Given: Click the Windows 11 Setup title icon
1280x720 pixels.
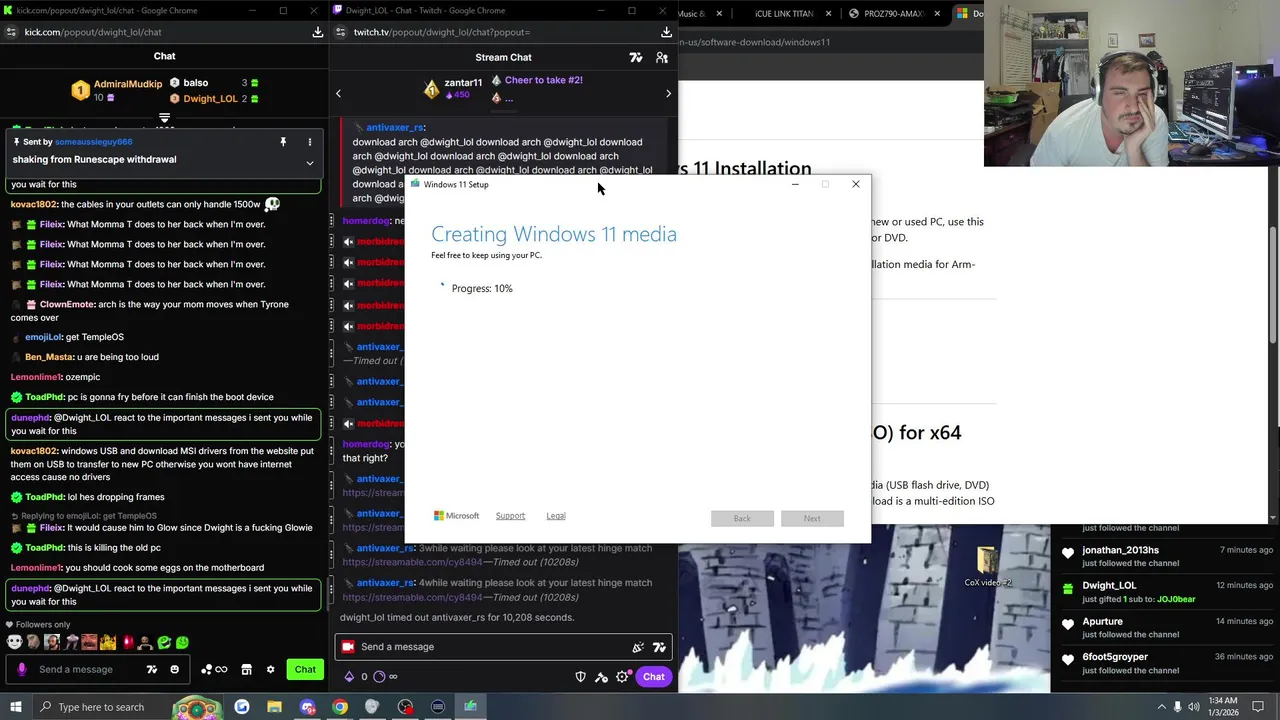Looking at the screenshot, I should (x=415, y=184).
